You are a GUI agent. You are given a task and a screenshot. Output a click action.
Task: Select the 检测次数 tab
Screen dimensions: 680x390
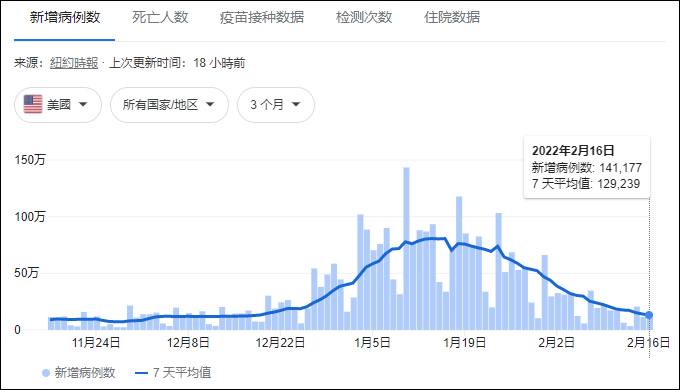pos(364,17)
